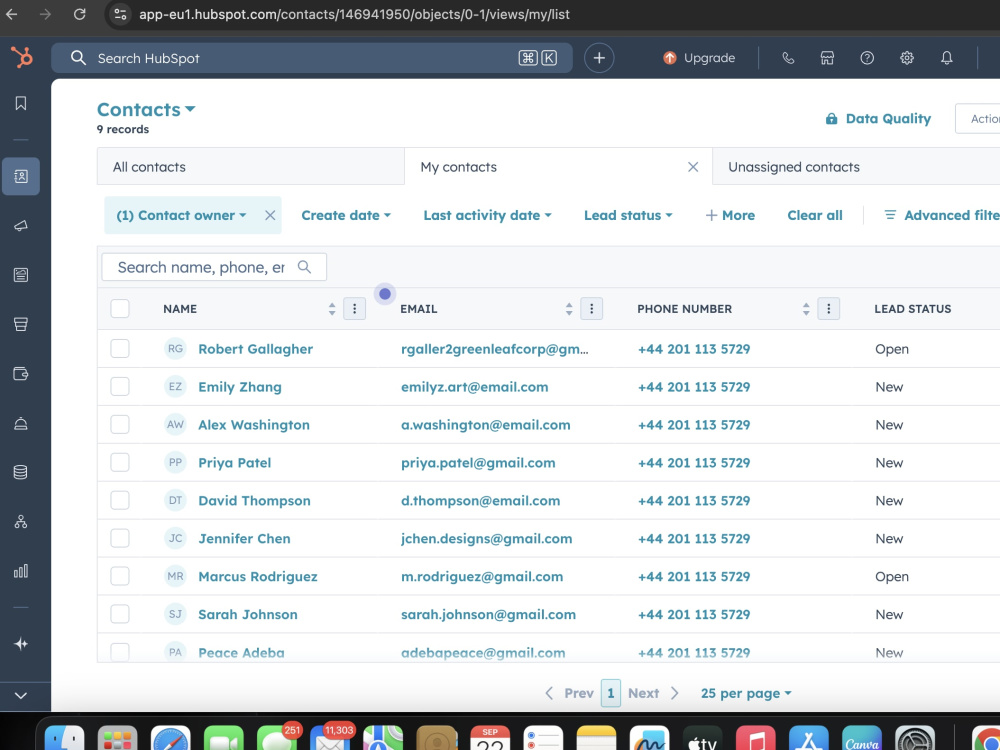Open the Marketplace store icon
The height and width of the screenshot is (750, 1000).
(x=827, y=58)
